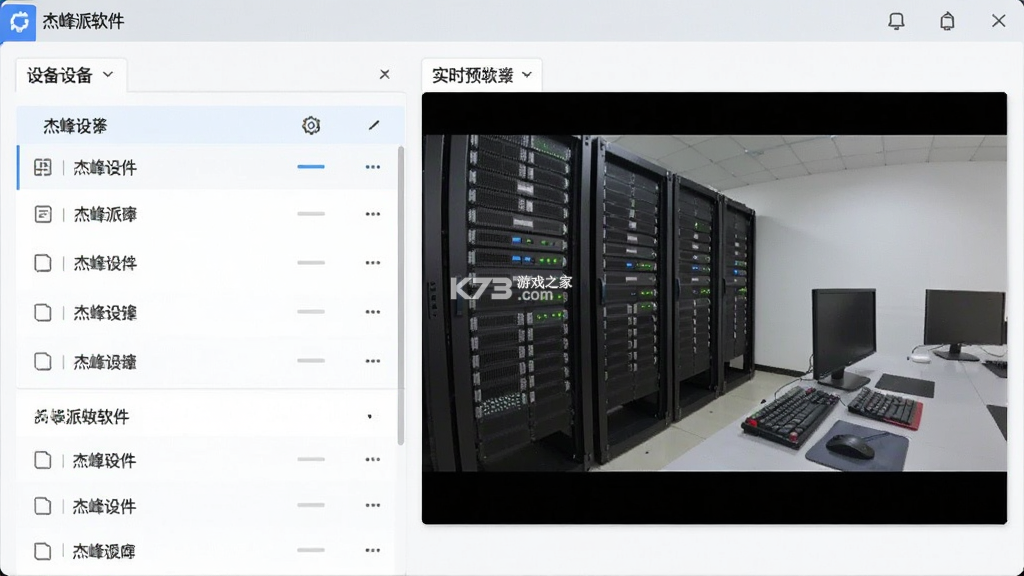Image resolution: width=1024 pixels, height=576 pixels.
Task: Click the blue app logo icon
Action: point(18,21)
